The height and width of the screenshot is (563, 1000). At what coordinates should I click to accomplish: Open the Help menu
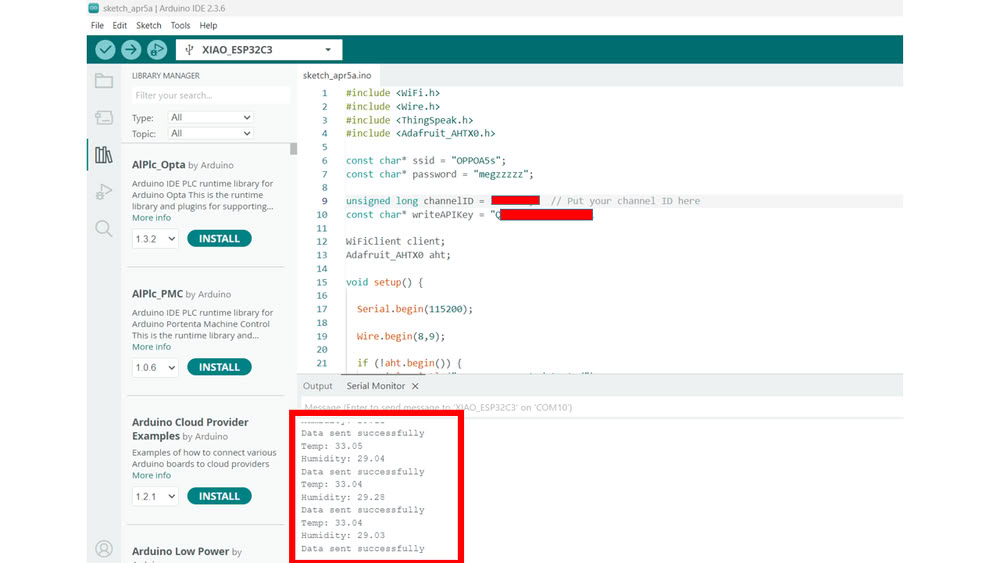coord(208,26)
